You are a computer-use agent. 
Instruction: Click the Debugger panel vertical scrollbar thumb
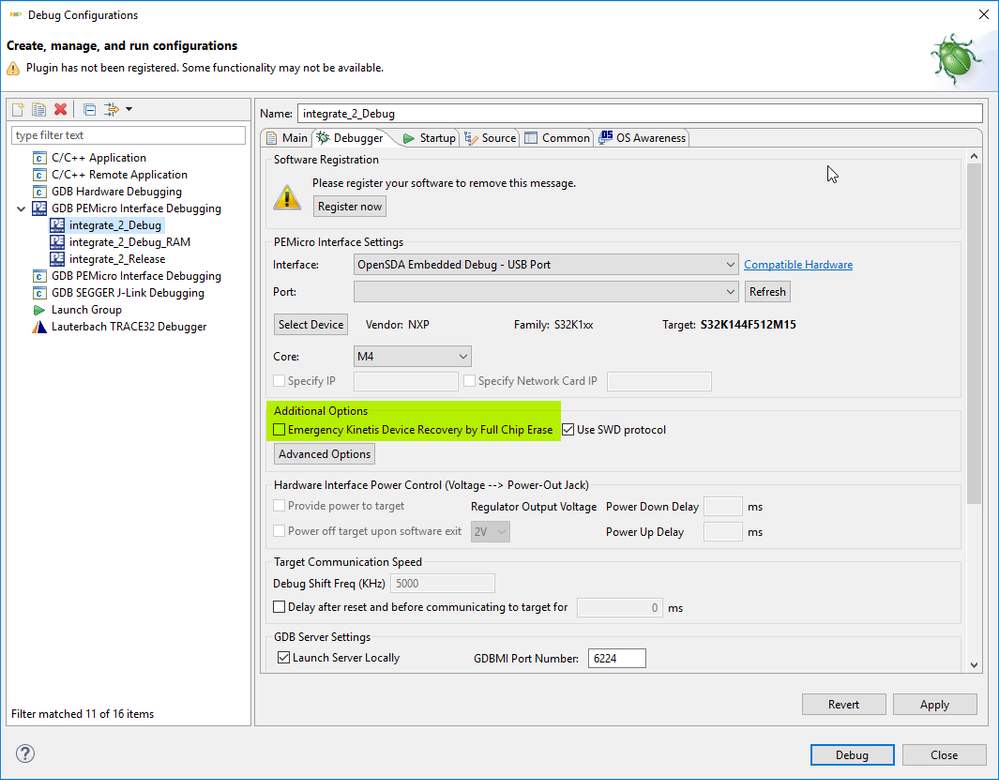coord(974,333)
